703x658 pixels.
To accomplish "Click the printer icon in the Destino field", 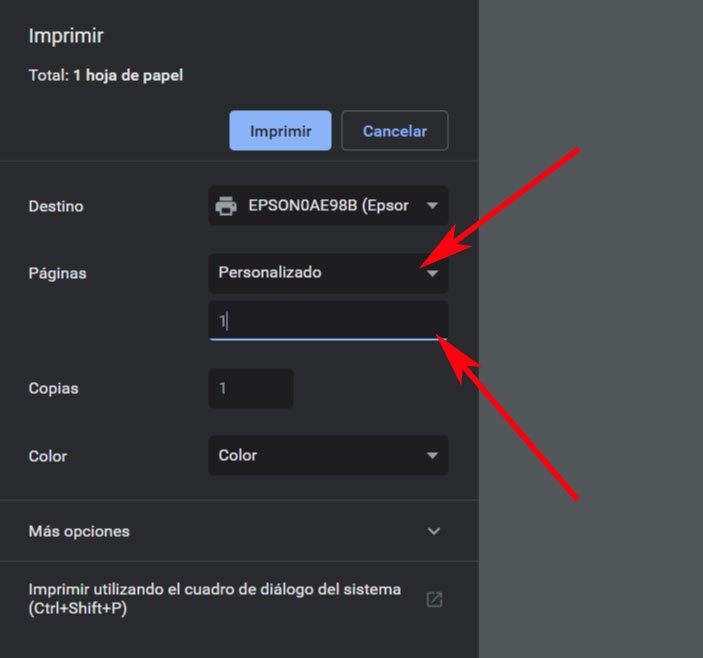I will (x=227, y=206).
